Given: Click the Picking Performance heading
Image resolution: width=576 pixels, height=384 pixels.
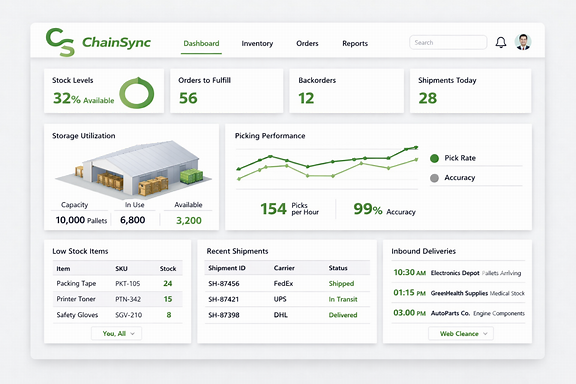Looking at the screenshot, I should [270, 136].
